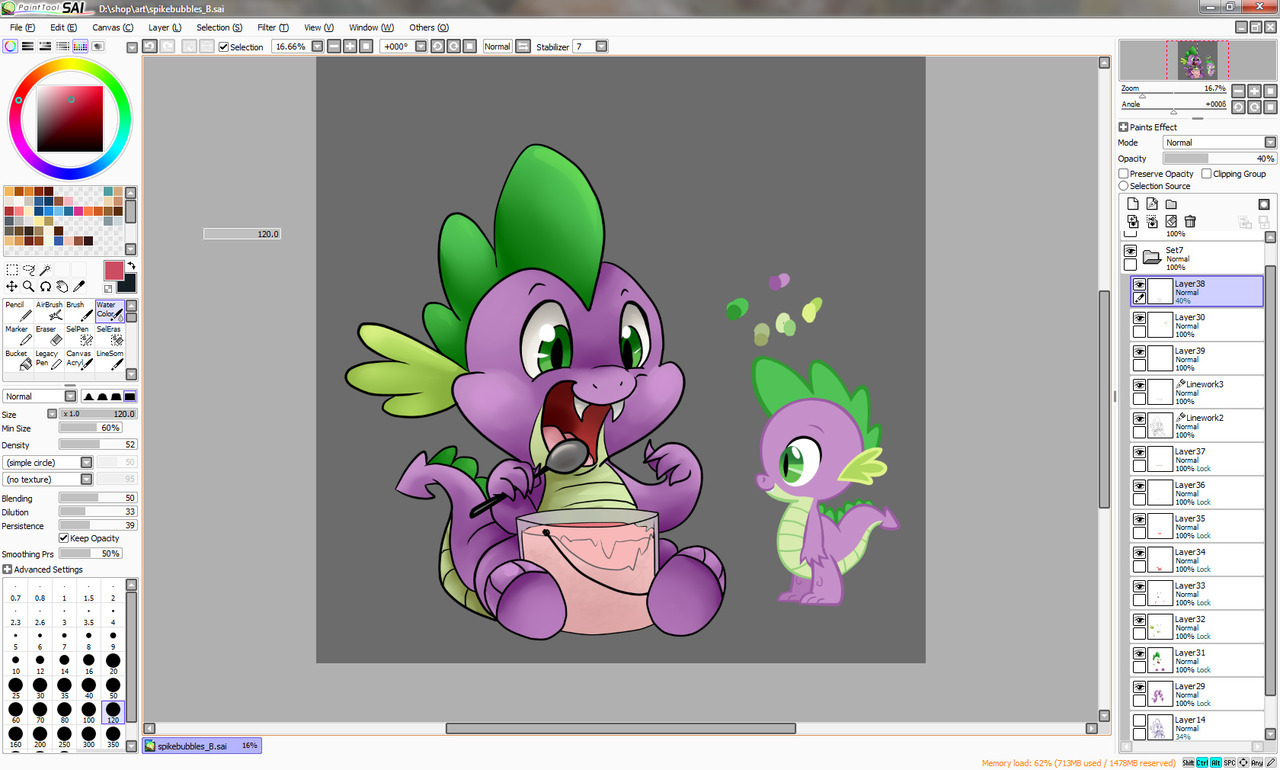Image resolution: width=1280 pixels, height=770 pixels.
Task: Toggle the swatches panel icon
Action: pyautogui.click(x=81, y=46)
